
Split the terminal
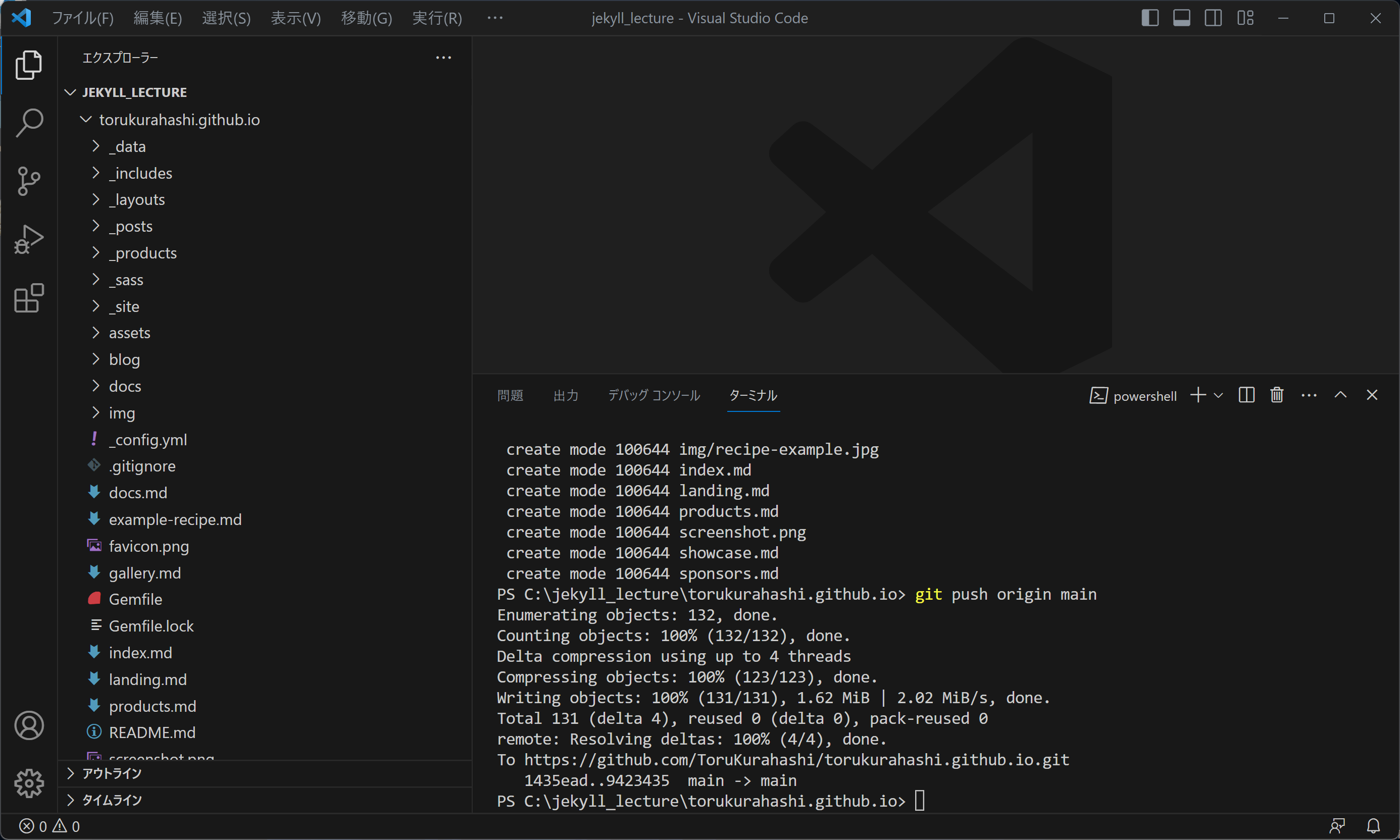[1246, 395]
